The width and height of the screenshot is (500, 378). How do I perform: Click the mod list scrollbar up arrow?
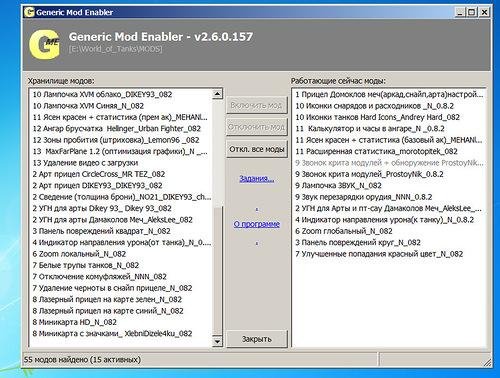[217, 94]
